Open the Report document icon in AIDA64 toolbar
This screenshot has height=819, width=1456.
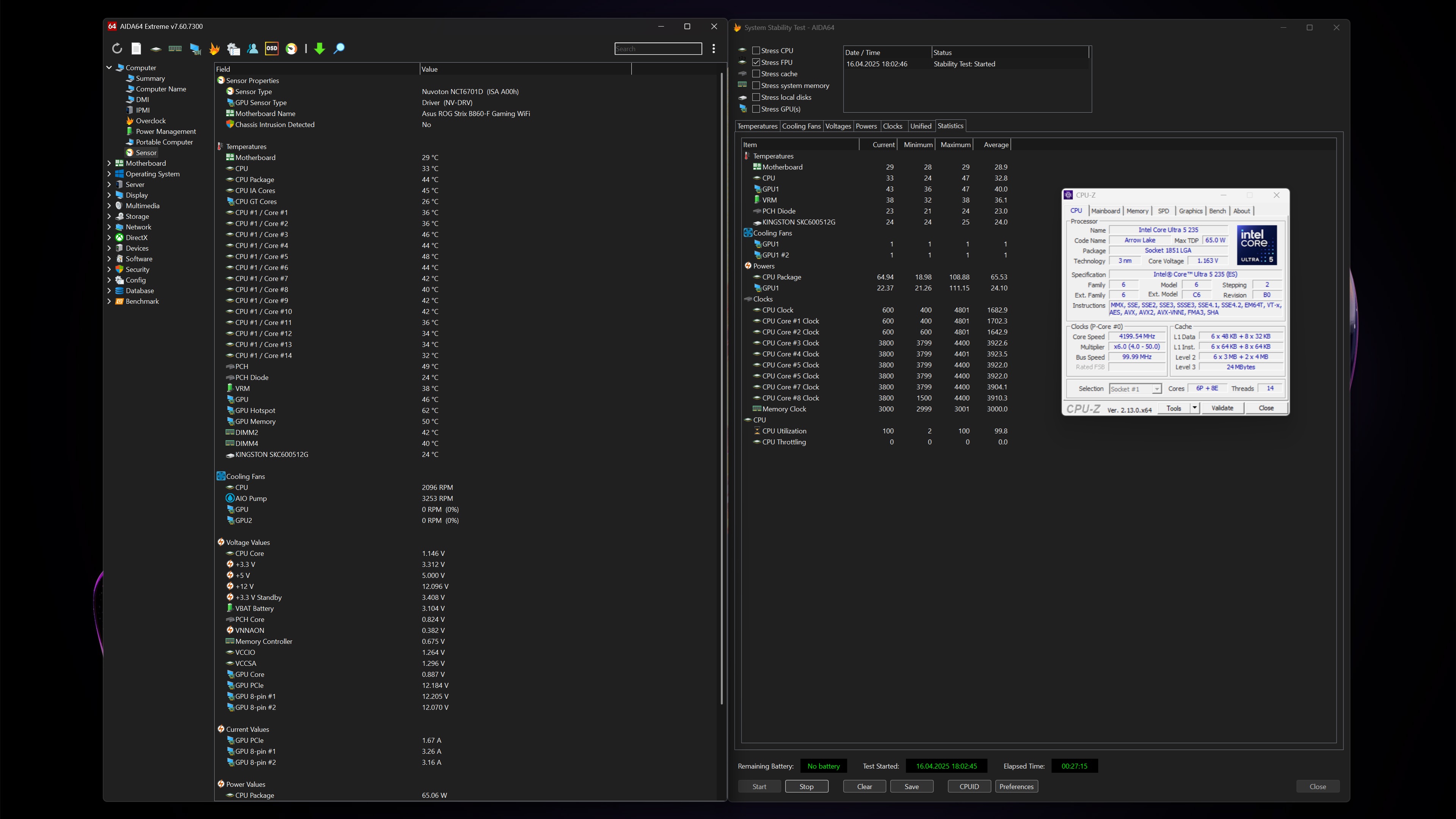tap(136, 49)
